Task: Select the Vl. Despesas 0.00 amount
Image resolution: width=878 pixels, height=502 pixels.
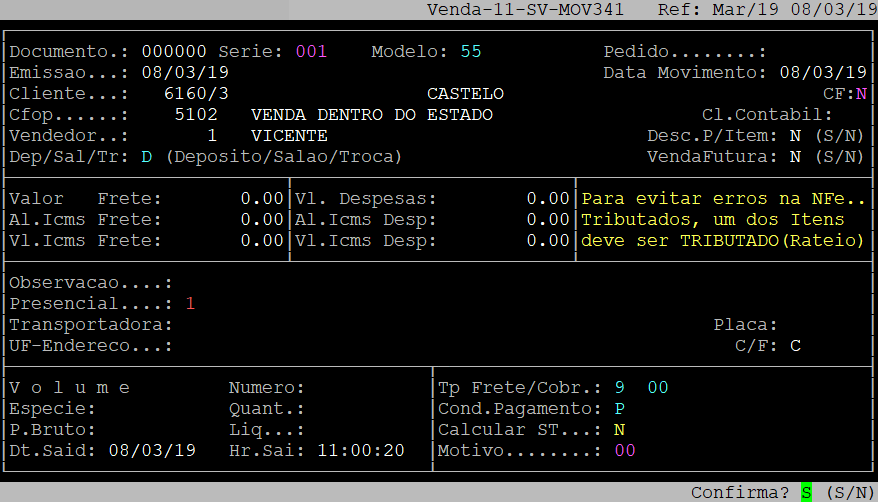Action: pos(548,199)
